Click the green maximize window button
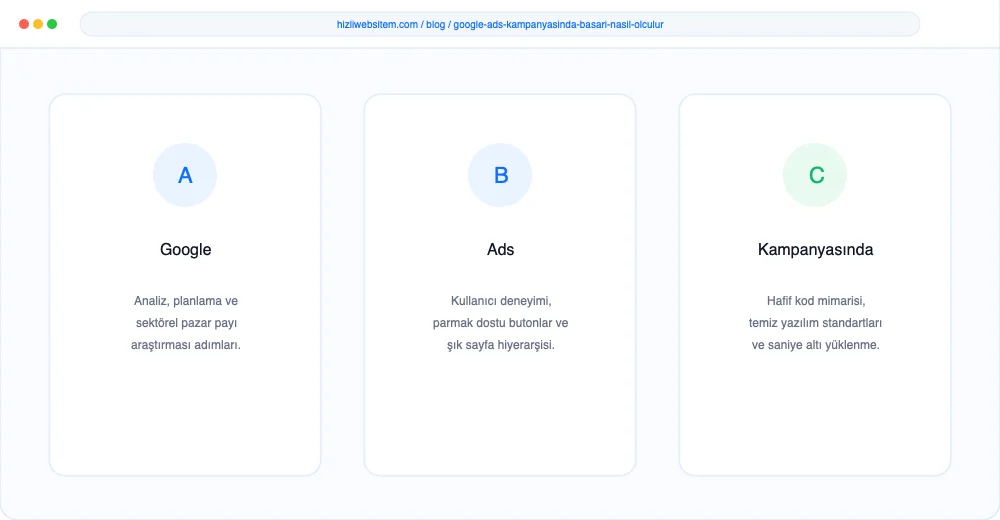The height and width of the screenshot is (520, 1000). 52,24
